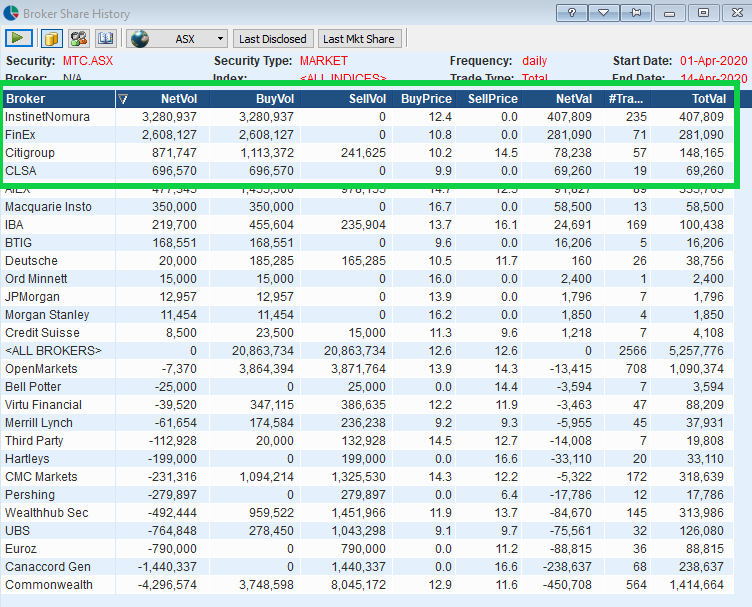
Task: Click the Last Mkt Share button
Action: pyautogui.click(x=359, y=39)
